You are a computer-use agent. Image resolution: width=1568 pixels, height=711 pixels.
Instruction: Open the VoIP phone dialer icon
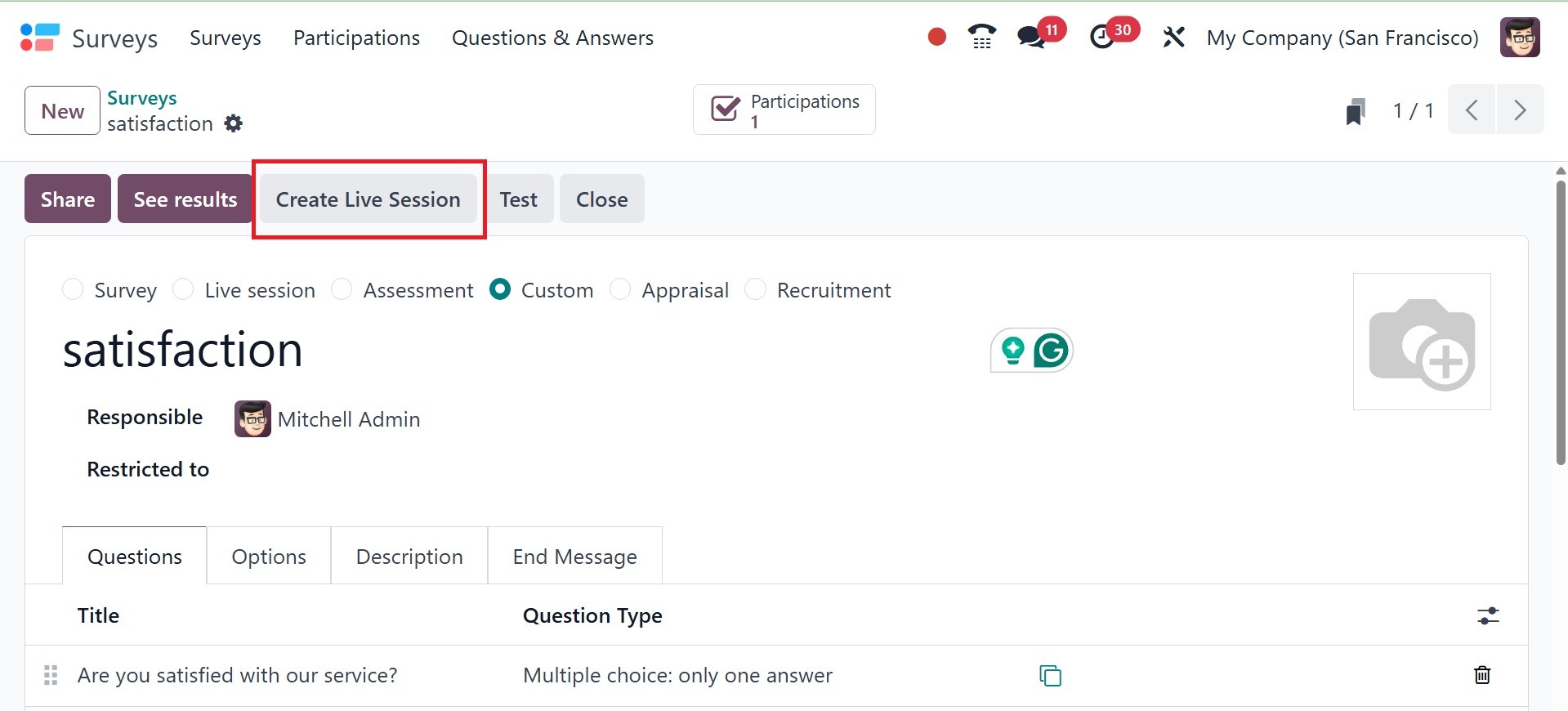pyautogui.click(x=981, y=37)
